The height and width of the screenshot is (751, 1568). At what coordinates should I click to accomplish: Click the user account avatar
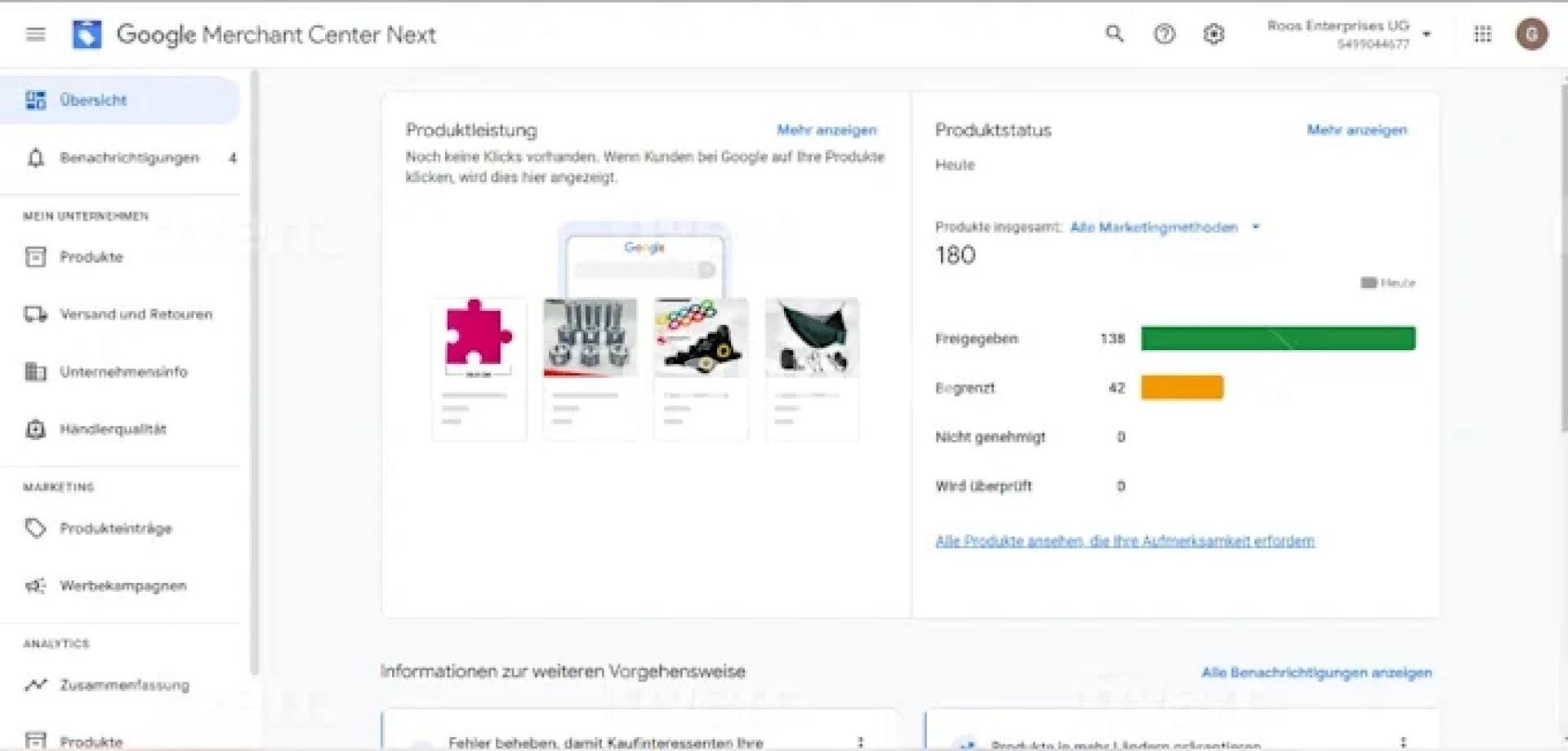1531,34
